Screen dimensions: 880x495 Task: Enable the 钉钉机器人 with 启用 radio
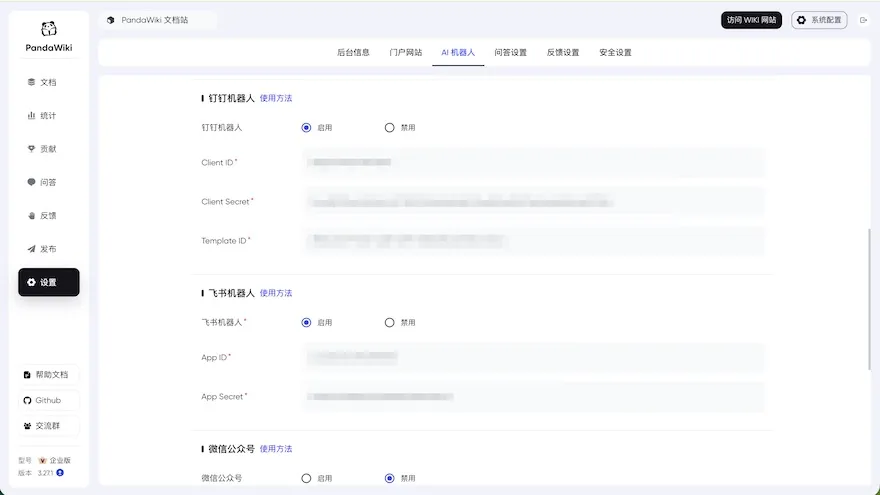[x=306, y=128]
